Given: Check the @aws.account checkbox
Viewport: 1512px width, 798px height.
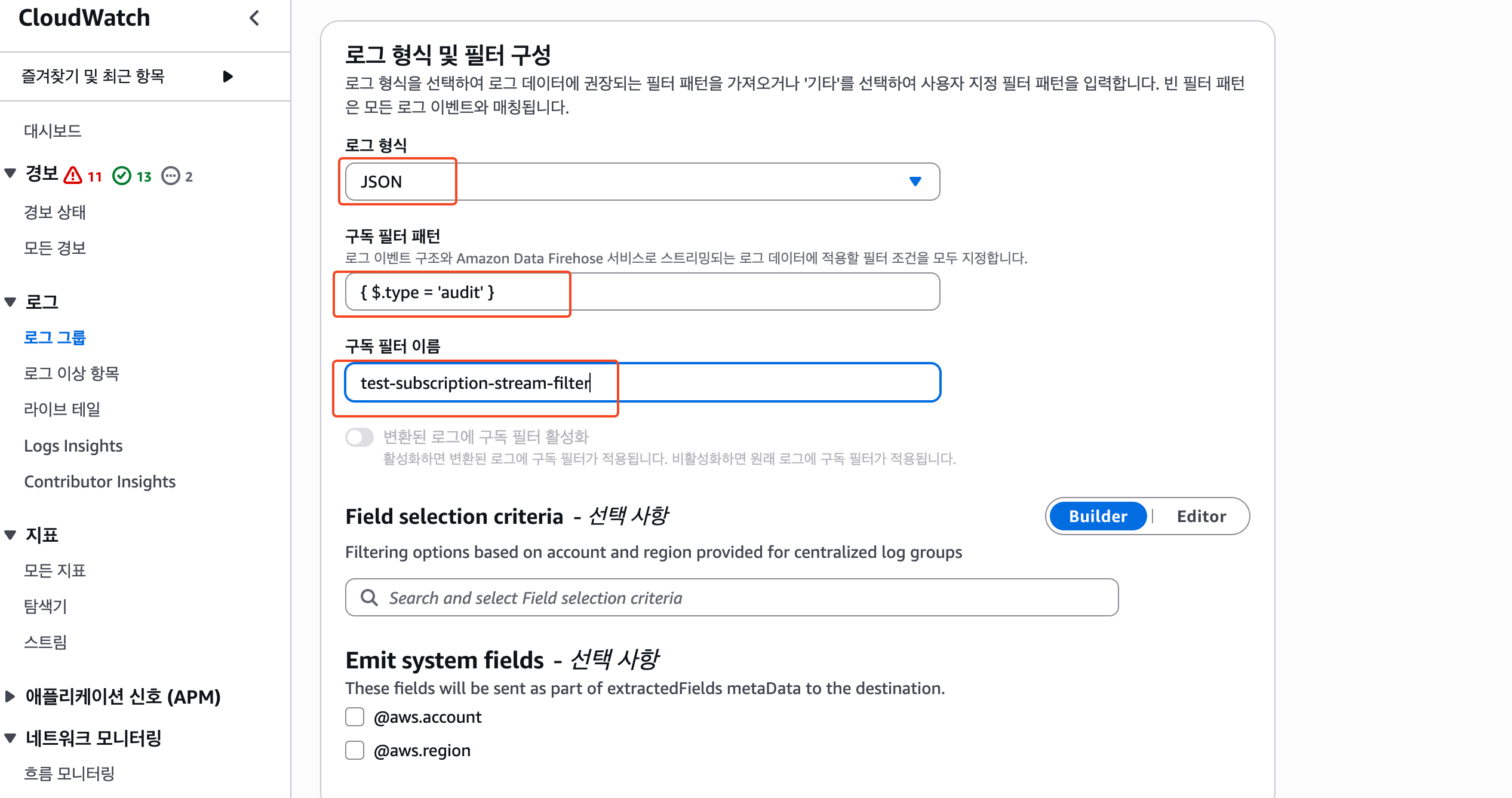Looking at the screenshot, I should (355, 717).
